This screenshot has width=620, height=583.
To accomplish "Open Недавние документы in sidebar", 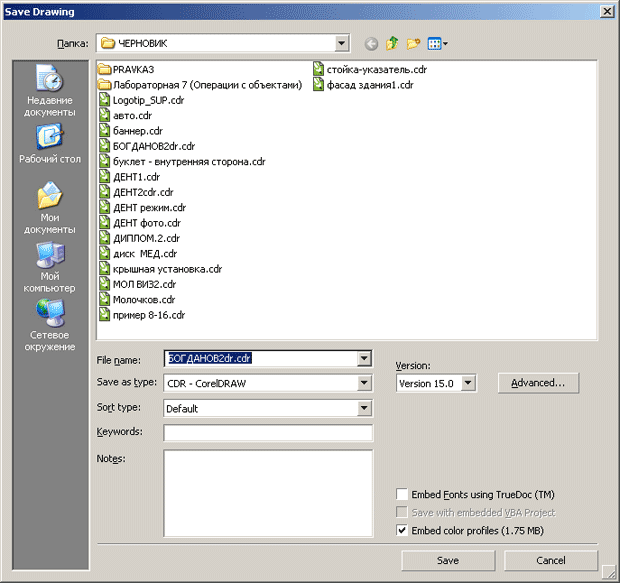I will [x=49, y=91].
